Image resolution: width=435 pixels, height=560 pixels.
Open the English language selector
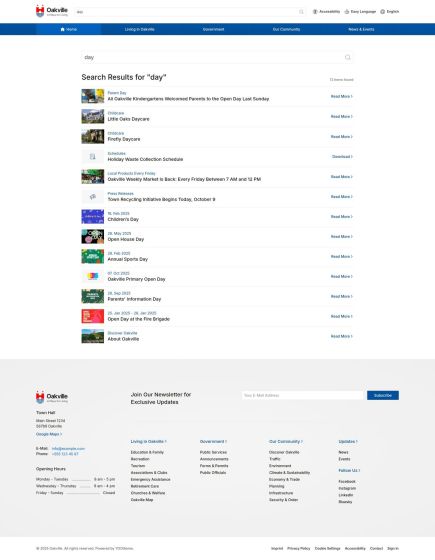(390, 11)
